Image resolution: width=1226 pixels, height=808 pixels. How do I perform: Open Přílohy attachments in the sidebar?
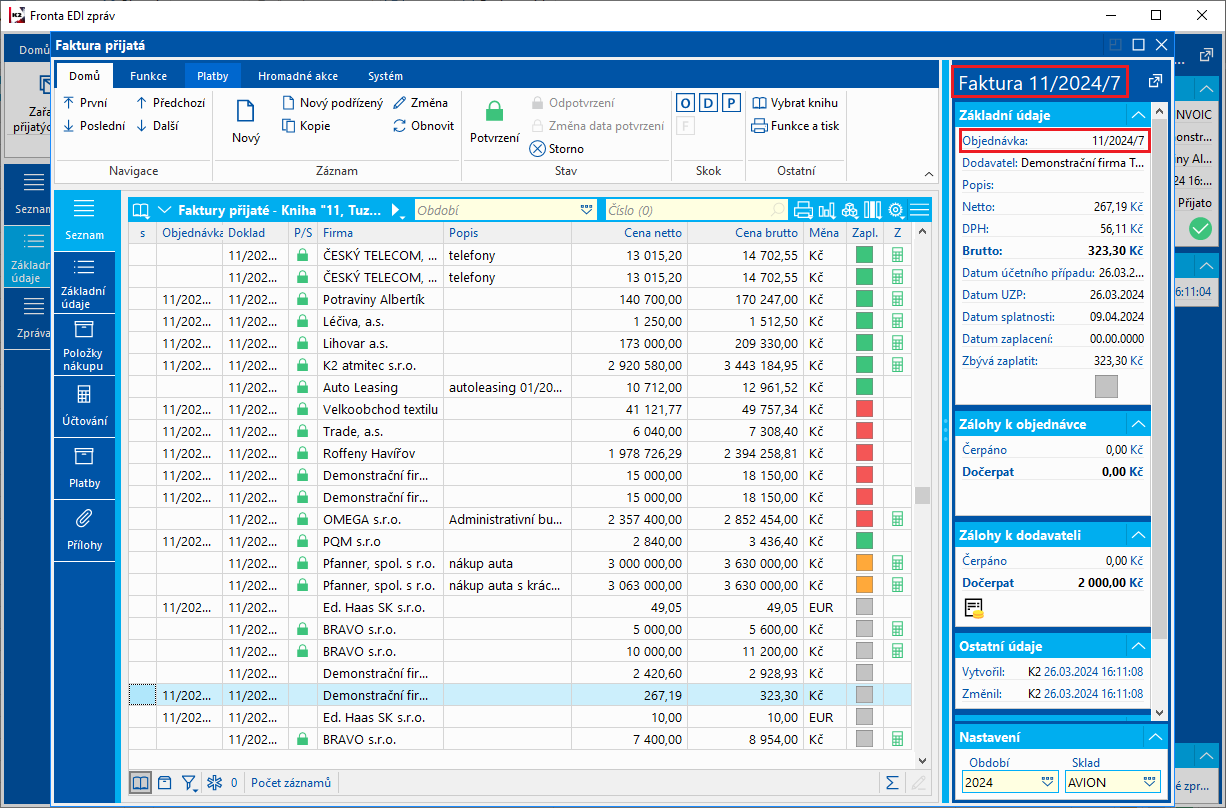point(84,530)
